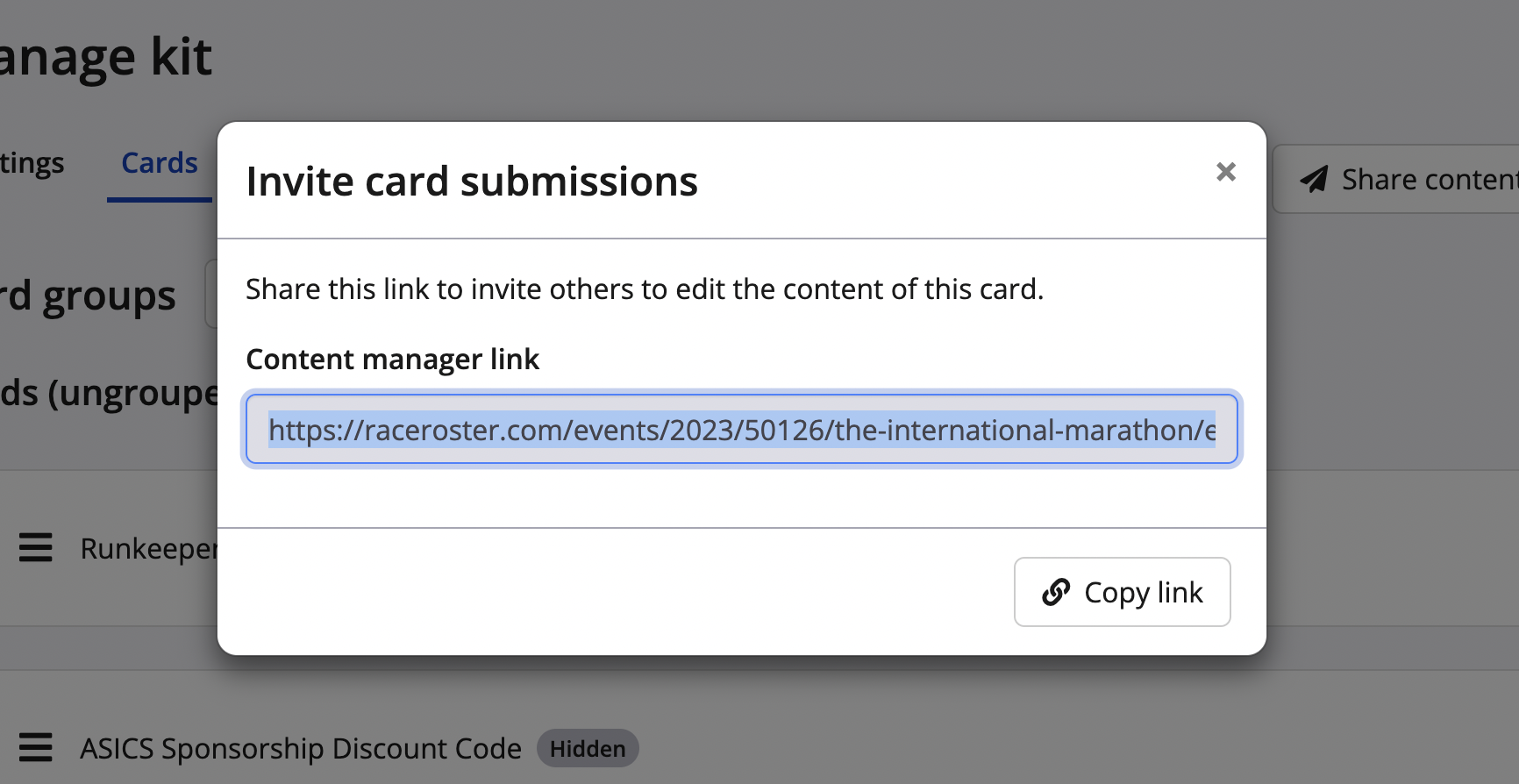Click the Content manager link label
1519x784 pixels.
(x=392, y=360)
